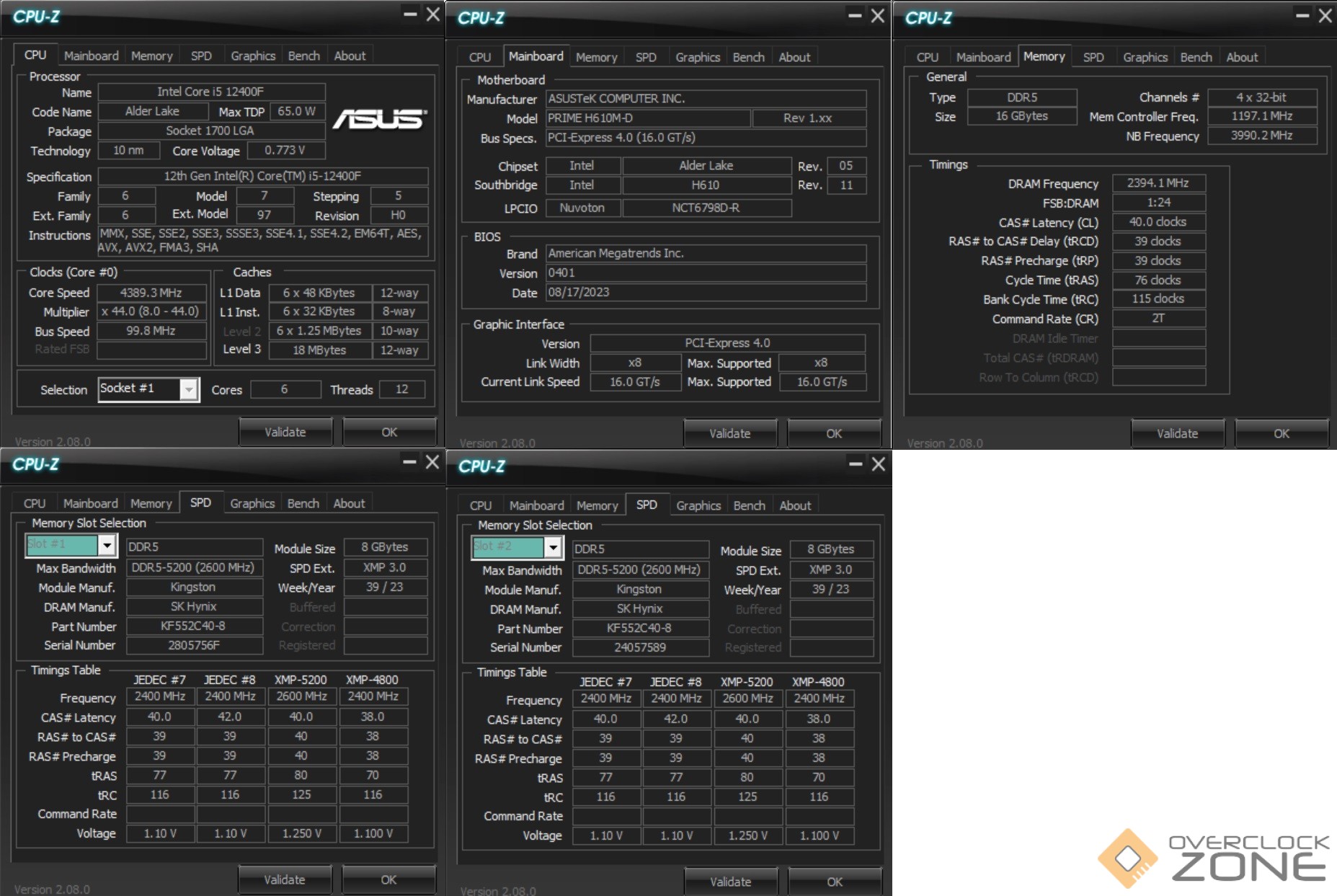Click the ASUS logo in the CPU window
The height and width of the screenshot is (896, 1337).
[x=380, y=120]
